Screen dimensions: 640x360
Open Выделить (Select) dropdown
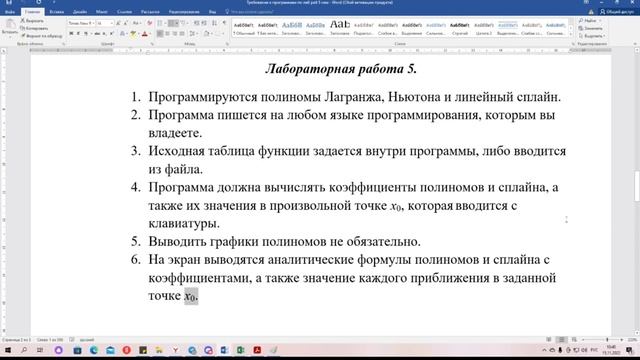(x=591, y=36)
